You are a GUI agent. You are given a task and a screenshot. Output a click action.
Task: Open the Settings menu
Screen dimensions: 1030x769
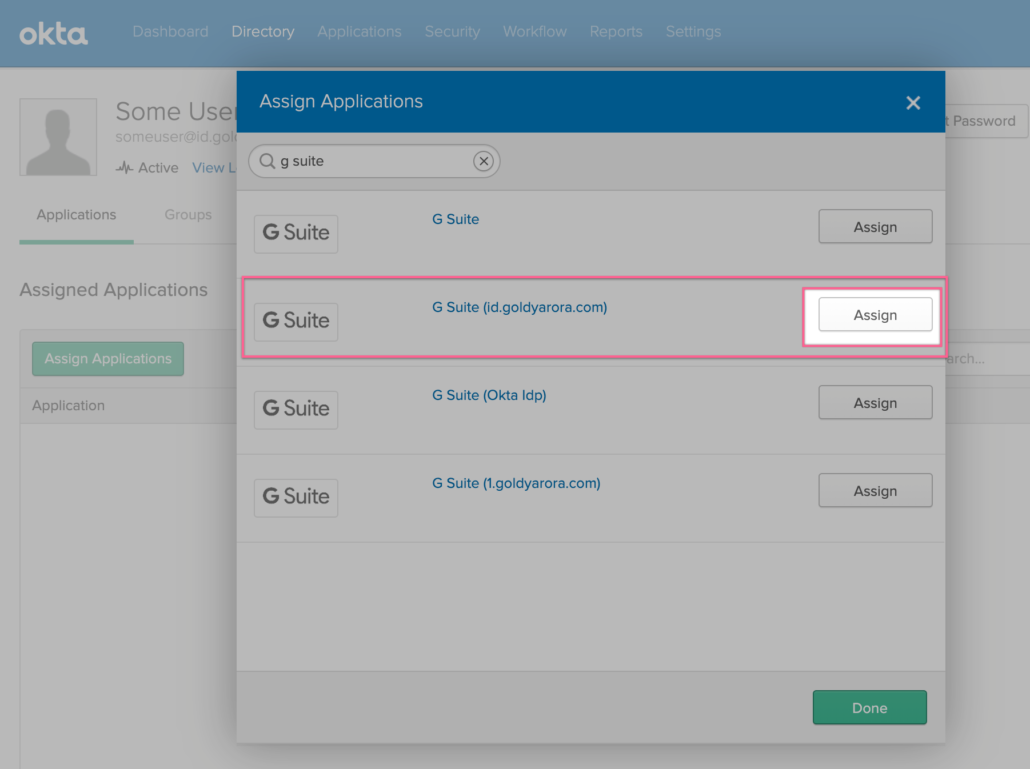click(x=693, y=32)
